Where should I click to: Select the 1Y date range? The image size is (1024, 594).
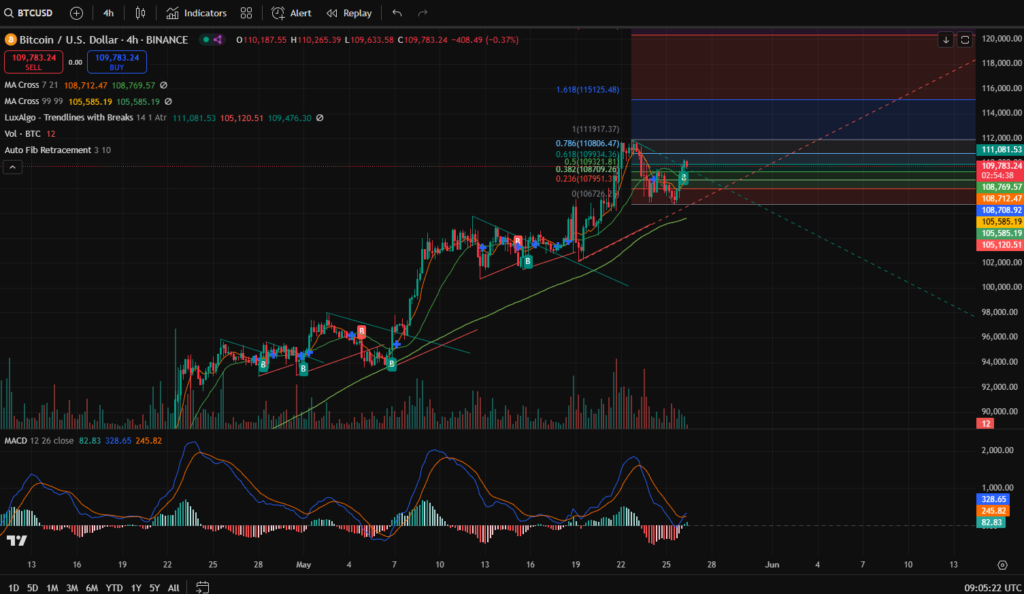(x=136, y=587)
